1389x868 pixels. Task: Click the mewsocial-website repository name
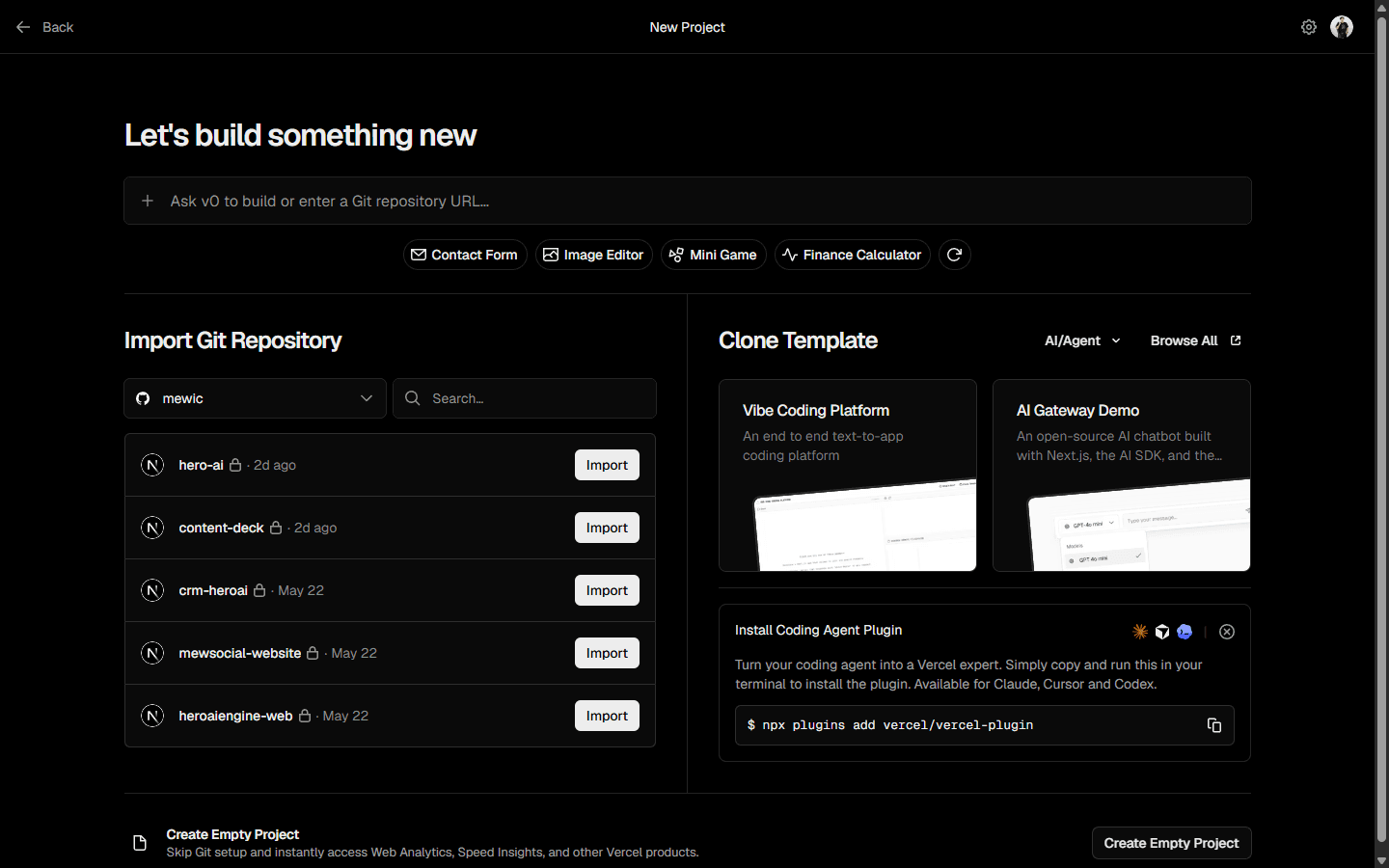pyautogui.click(x=240, y=653)
